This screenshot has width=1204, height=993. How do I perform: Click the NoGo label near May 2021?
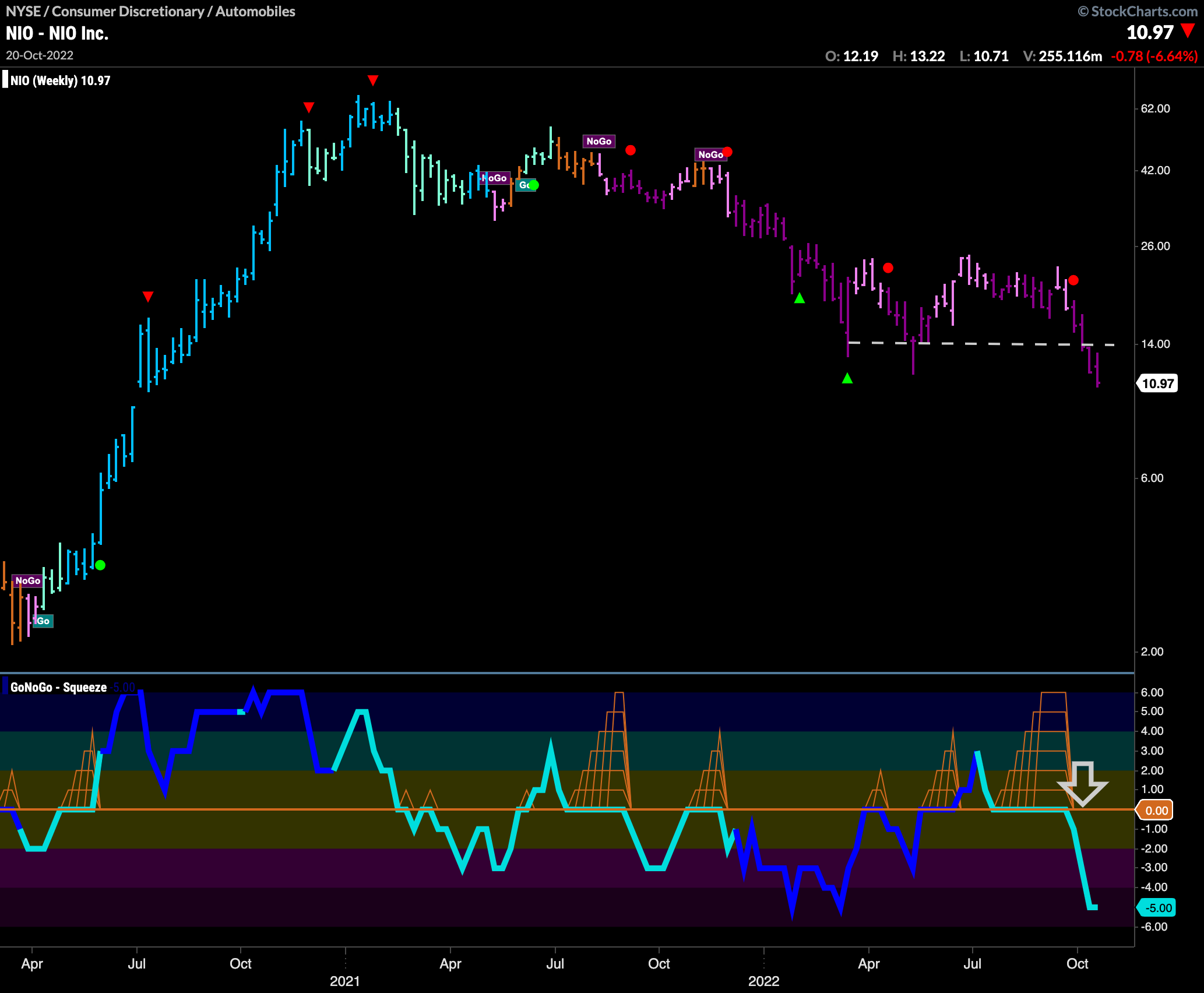coord(495,178)
